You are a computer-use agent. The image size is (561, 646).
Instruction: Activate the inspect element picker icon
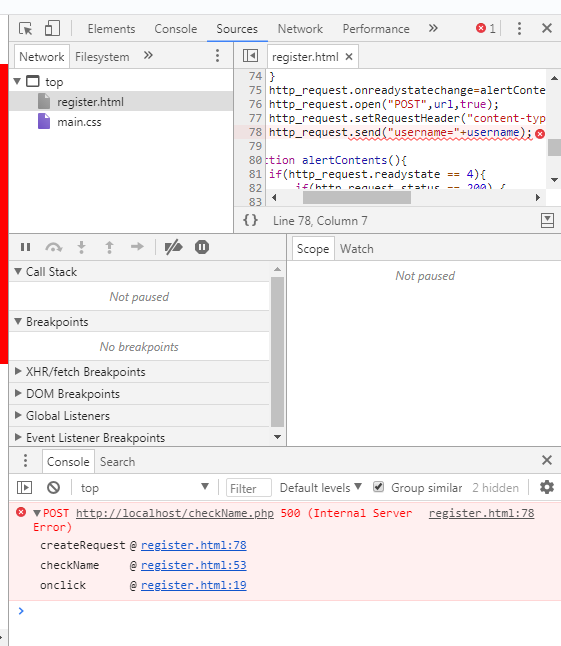[x=26, y=28]
